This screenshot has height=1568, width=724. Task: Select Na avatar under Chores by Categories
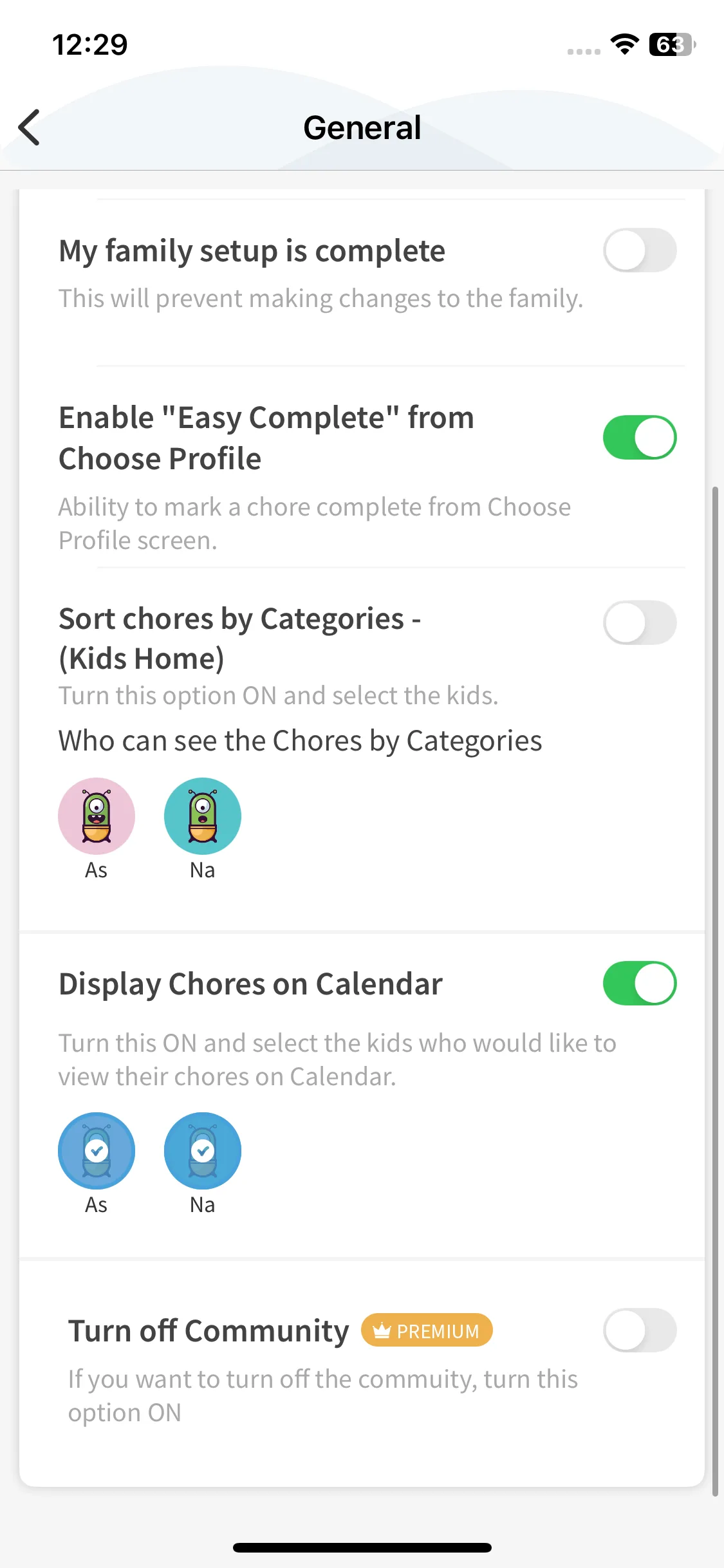coord(203,816)
